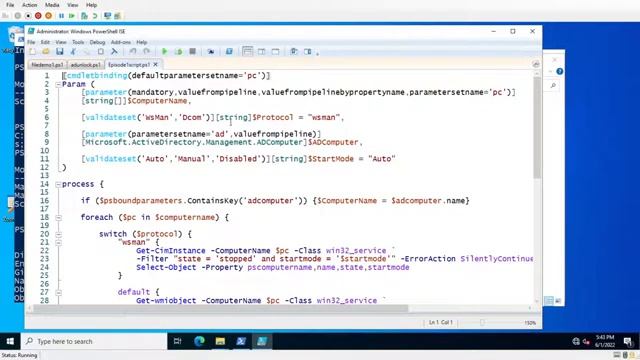
Task: Click search magnifier in background window
Action: click(553, 85)
